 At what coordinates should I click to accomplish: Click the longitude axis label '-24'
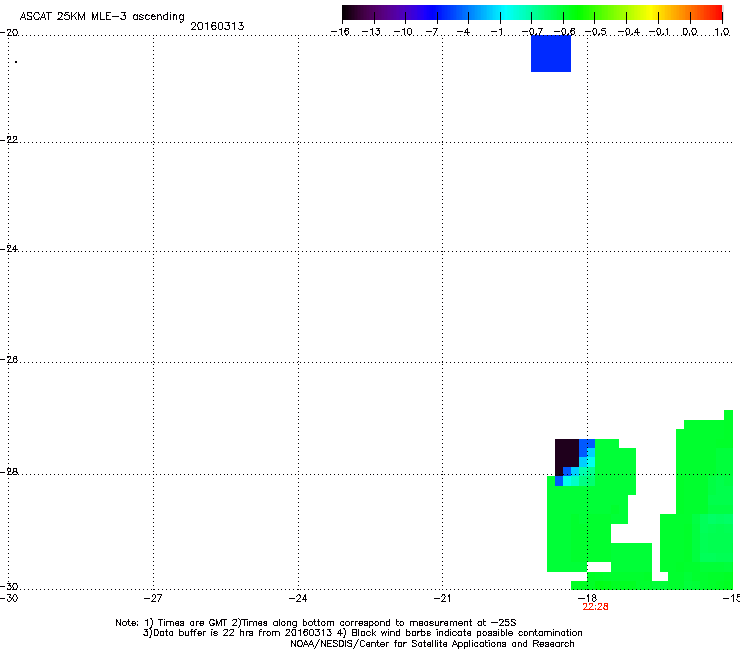298,598
